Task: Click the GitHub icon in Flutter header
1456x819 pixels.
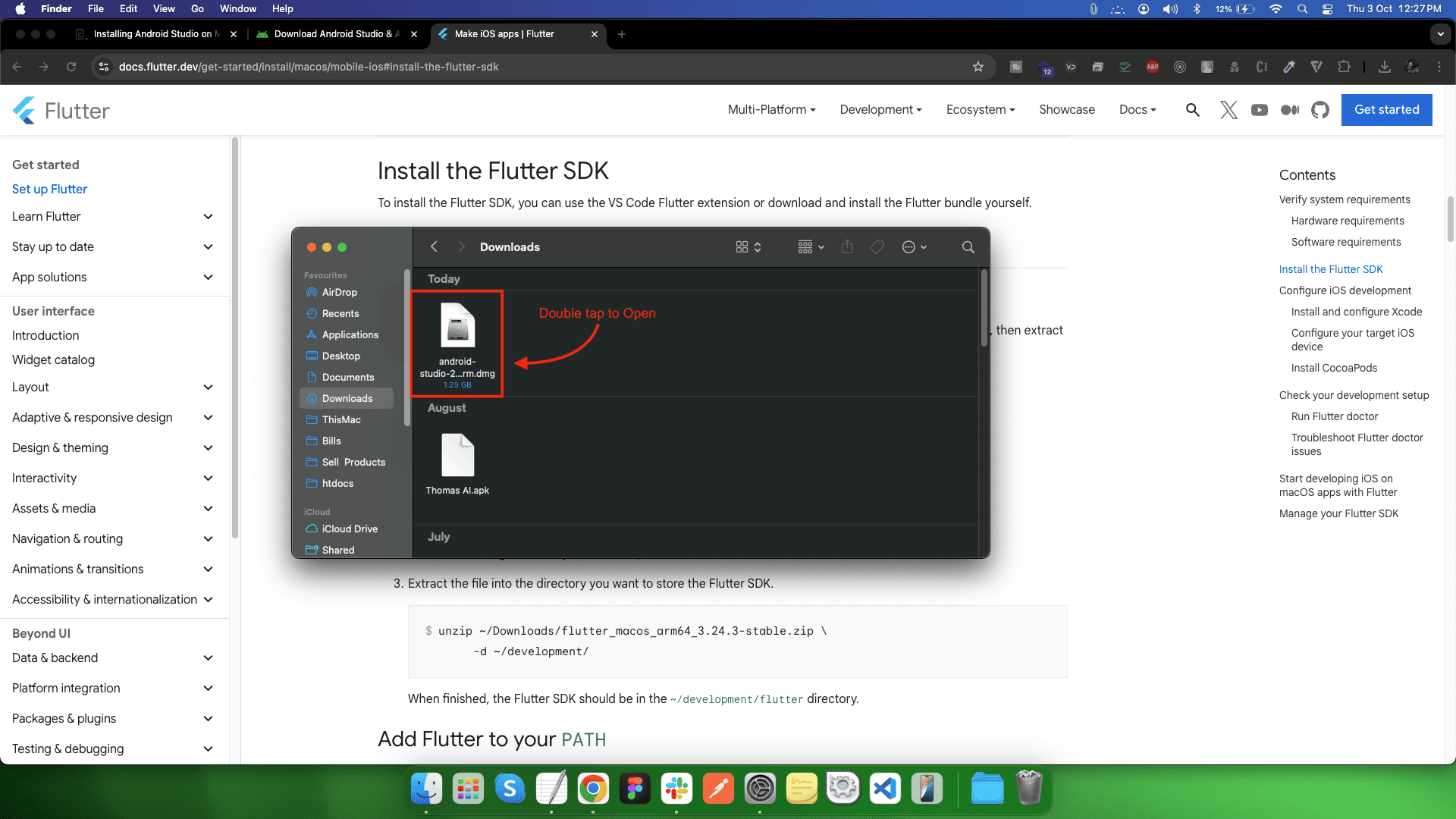Action: [x=1320, y=110]
